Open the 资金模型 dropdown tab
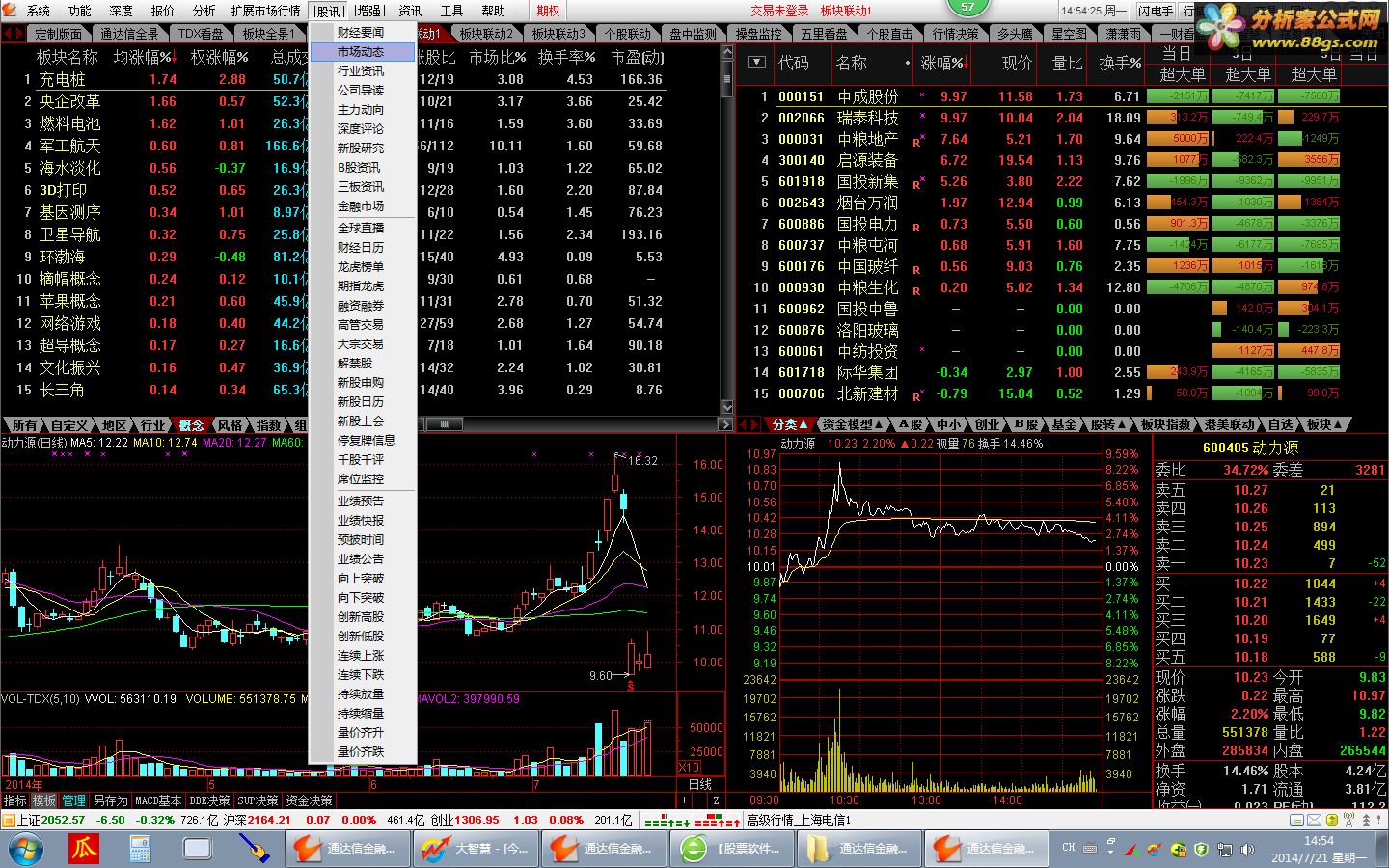The width and height of the screenshot is (1389, 868). tap(853, 424)
